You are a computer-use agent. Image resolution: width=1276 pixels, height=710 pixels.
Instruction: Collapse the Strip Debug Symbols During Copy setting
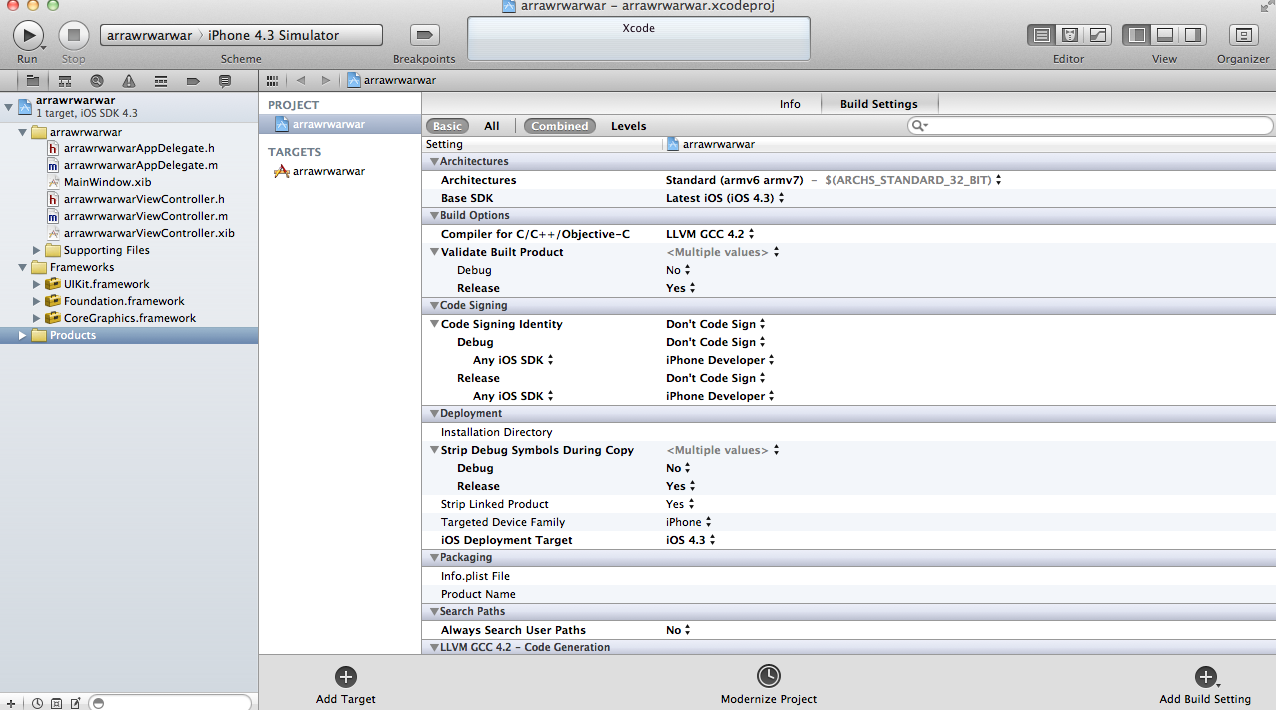click(x=434, y=450)
